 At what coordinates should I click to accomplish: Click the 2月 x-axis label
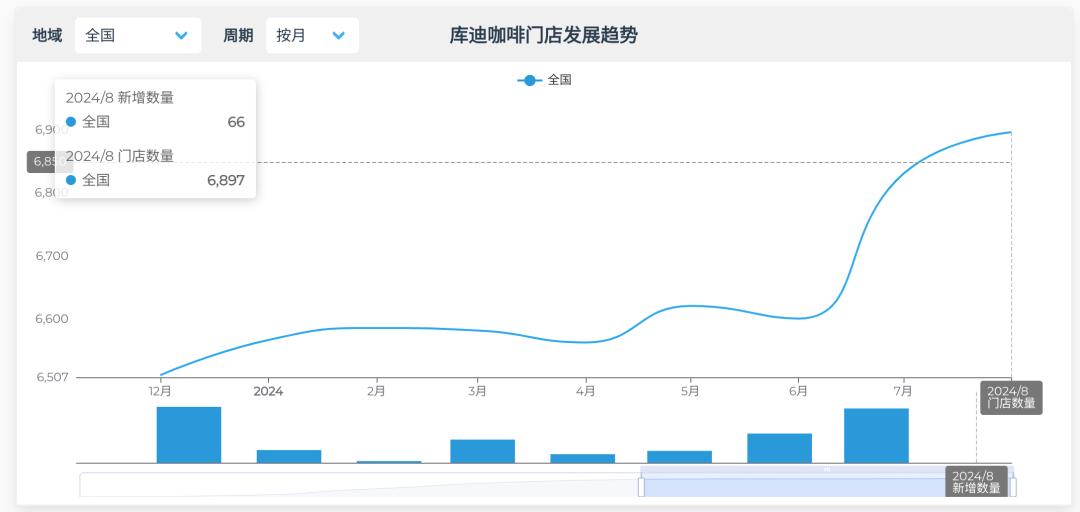[376, 391]
